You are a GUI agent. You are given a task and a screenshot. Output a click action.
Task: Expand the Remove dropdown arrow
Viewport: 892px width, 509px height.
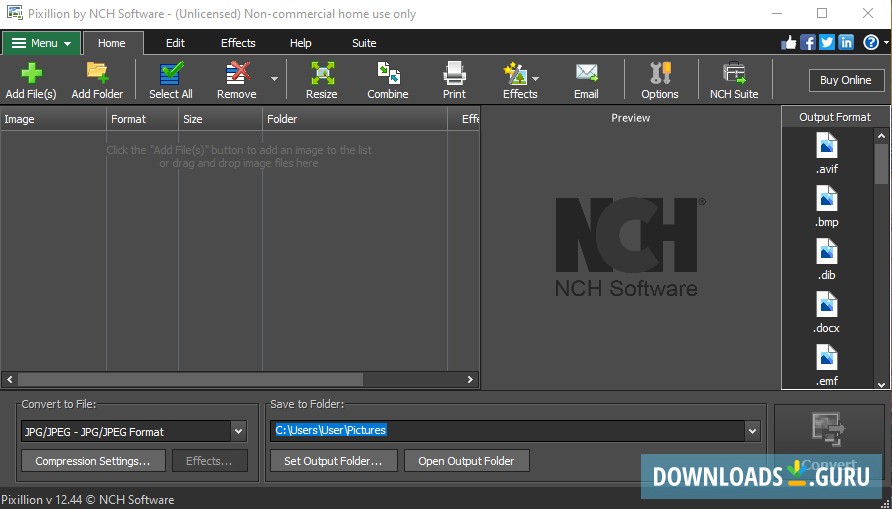[x=274, y=79]
